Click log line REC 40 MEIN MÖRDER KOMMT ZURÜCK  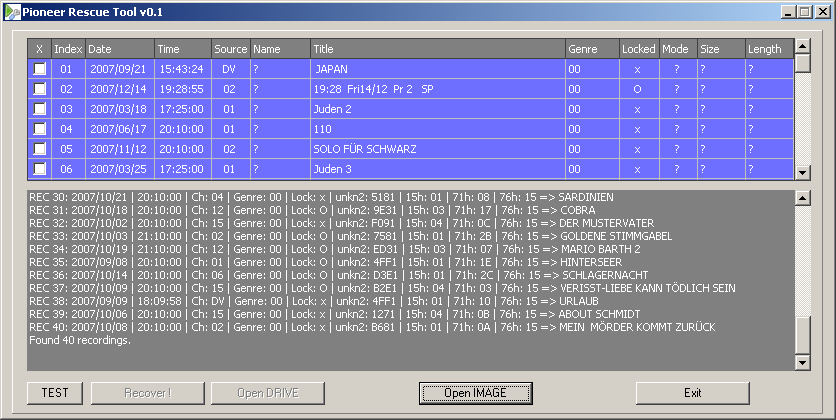(x=372, y=327)
